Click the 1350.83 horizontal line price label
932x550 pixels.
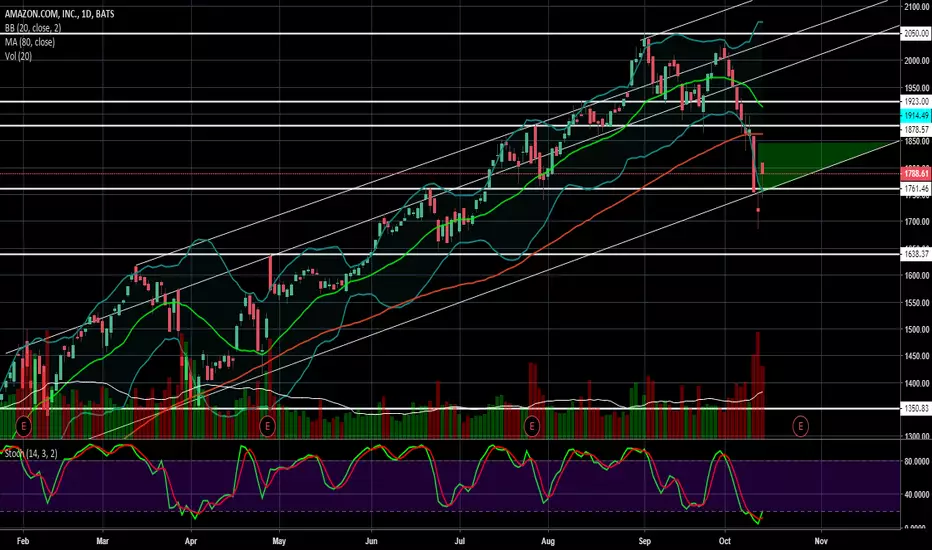coord(916,408)
